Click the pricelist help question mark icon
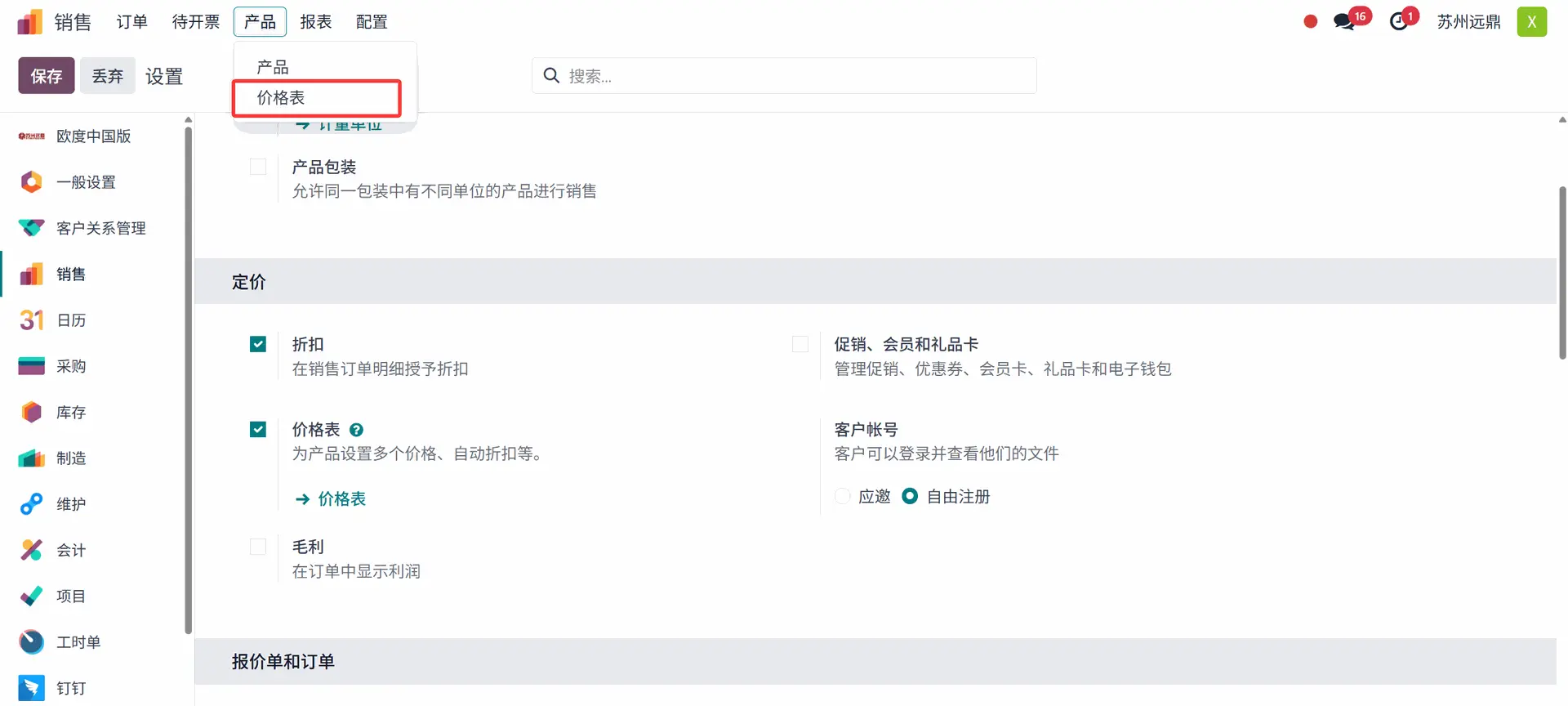Viewport: 1568px width, 706px height. click(x=356, y=430)
